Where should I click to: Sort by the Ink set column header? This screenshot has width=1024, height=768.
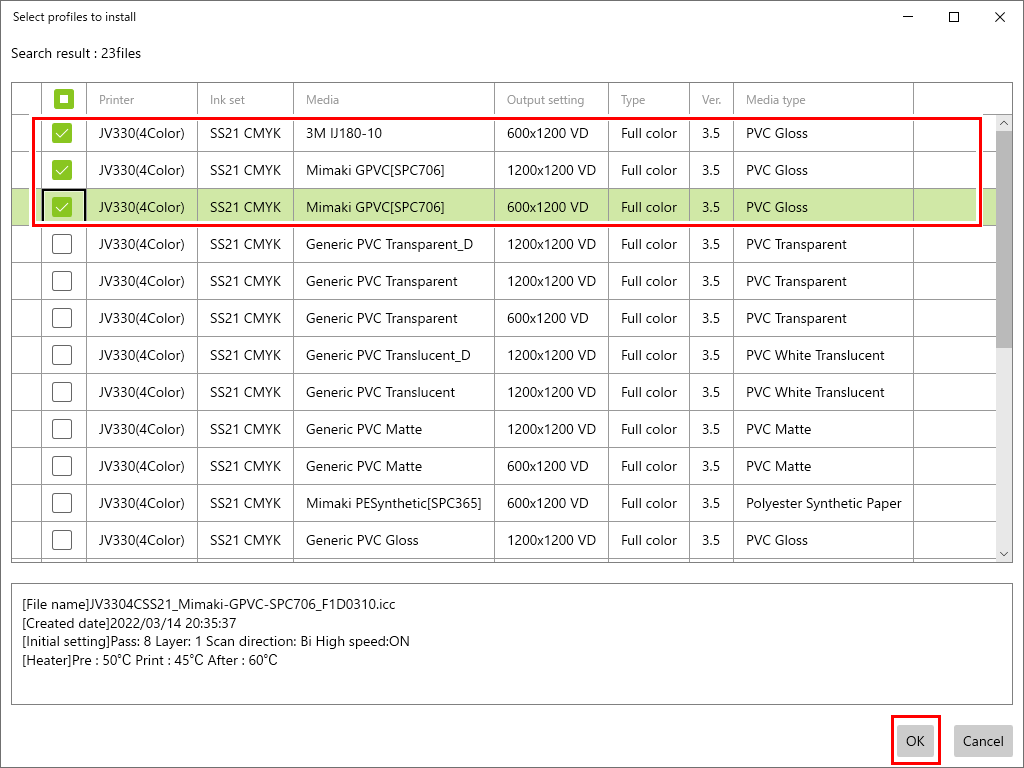point(244,99)
